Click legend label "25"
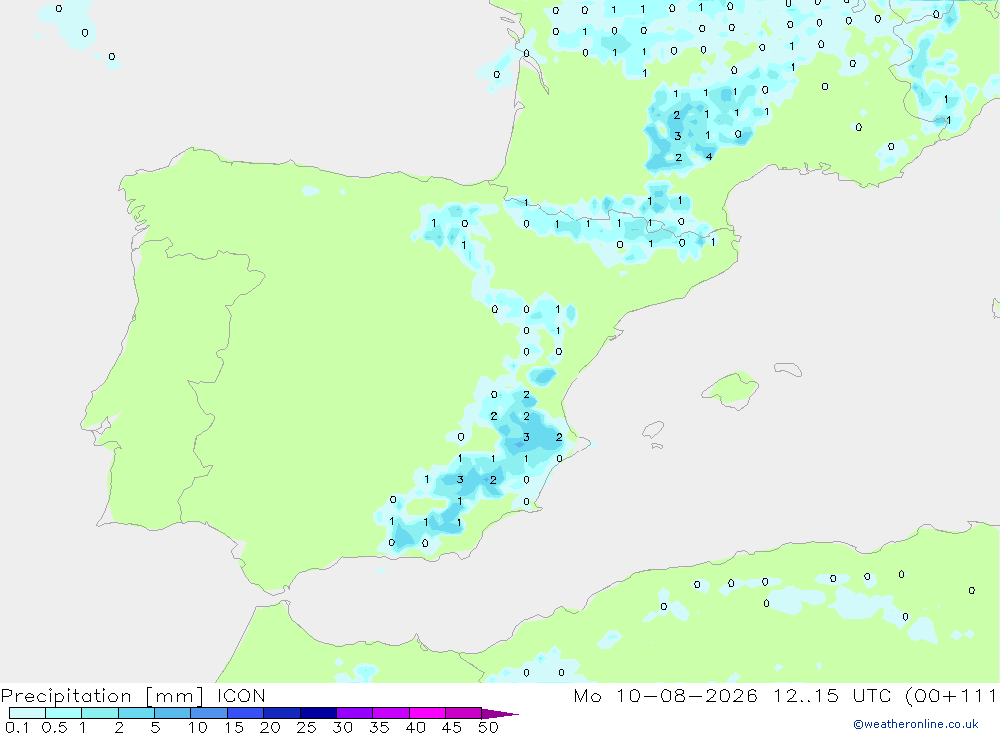This screenshot has height=733, width=1000. pyautogui.click(x=307, y=727)
